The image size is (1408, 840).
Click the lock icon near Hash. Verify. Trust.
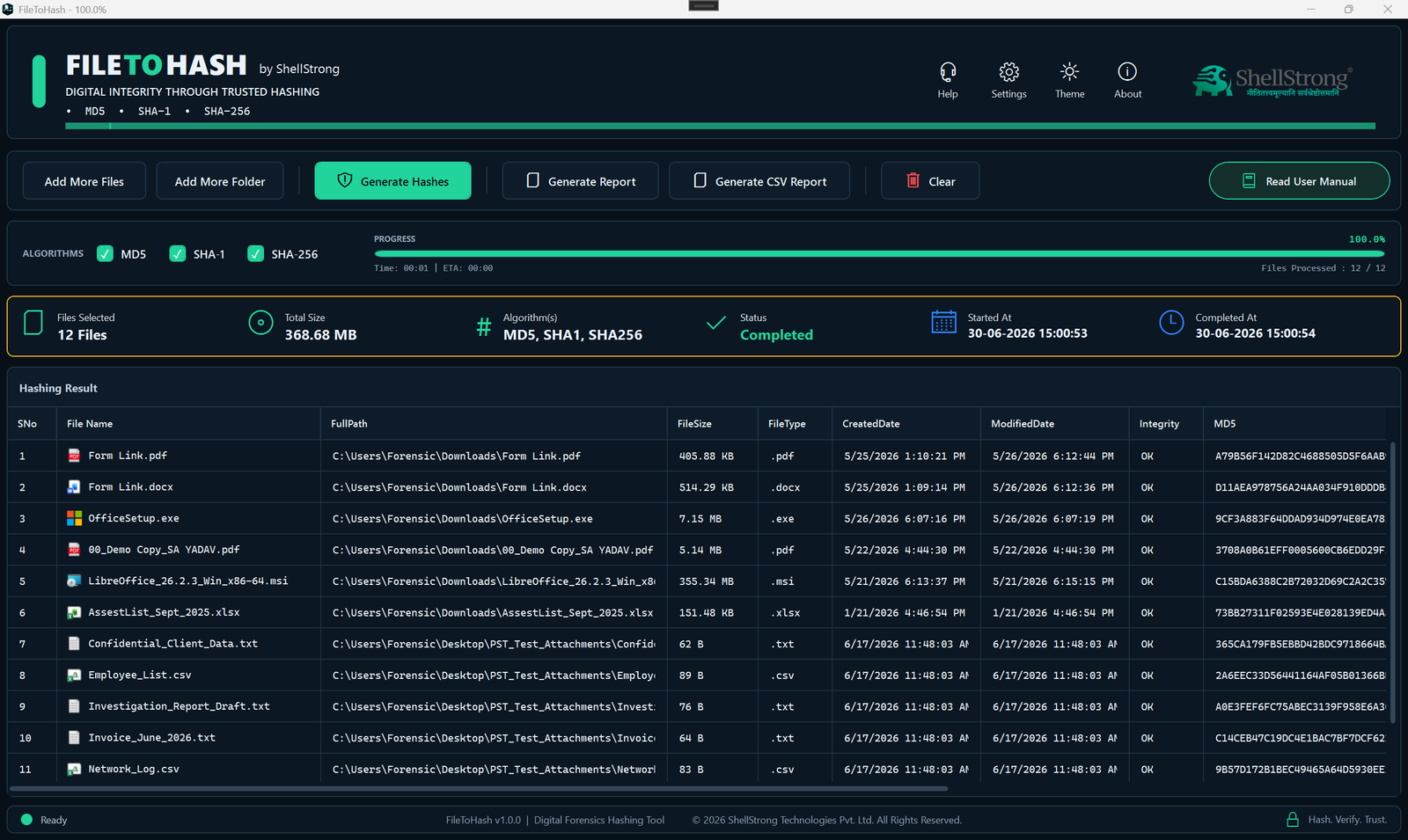1293,820
